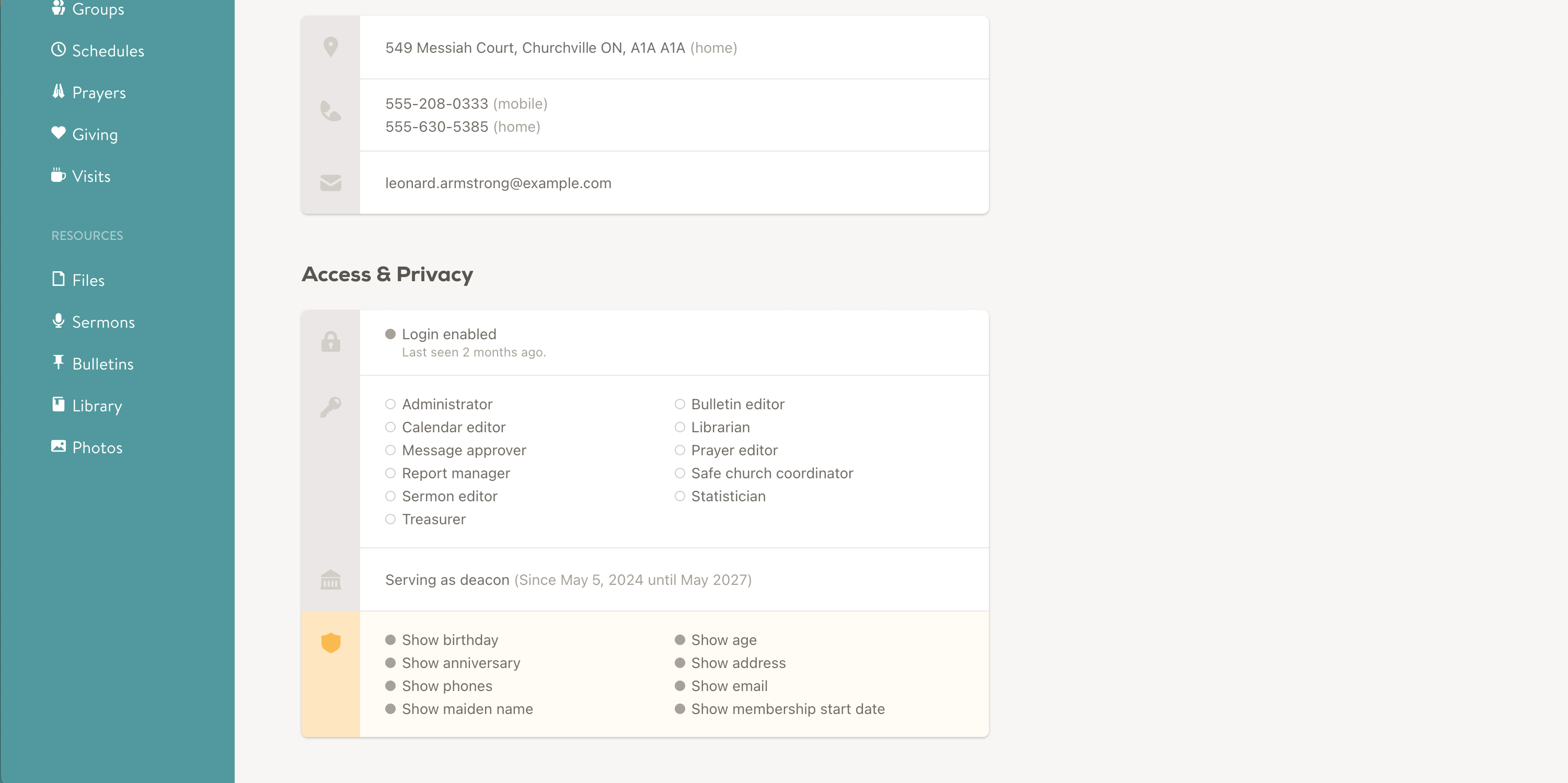
Task: Click the roles key icon
Action: click(x=330, y=407)
